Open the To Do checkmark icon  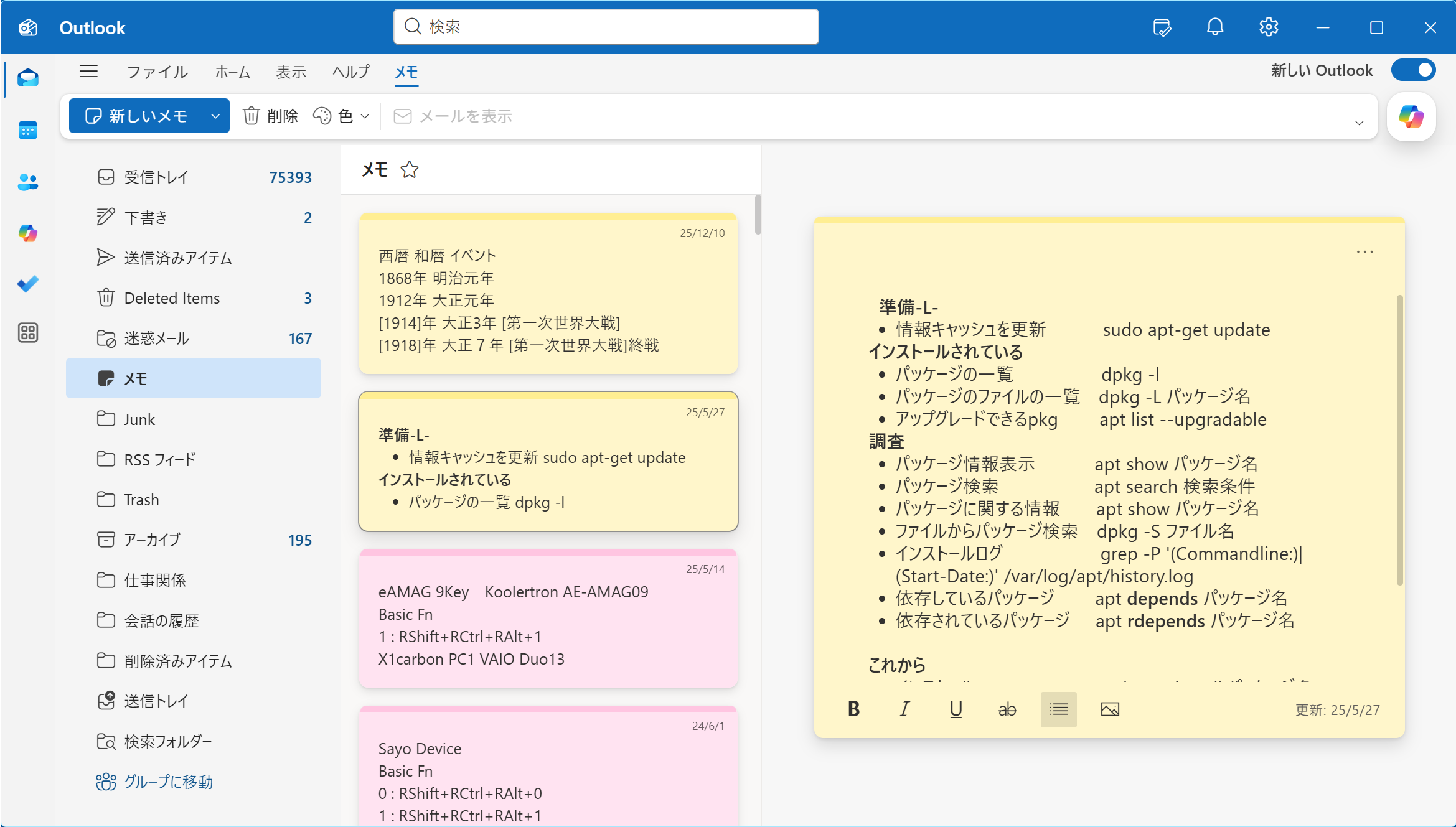click(28, 284)
